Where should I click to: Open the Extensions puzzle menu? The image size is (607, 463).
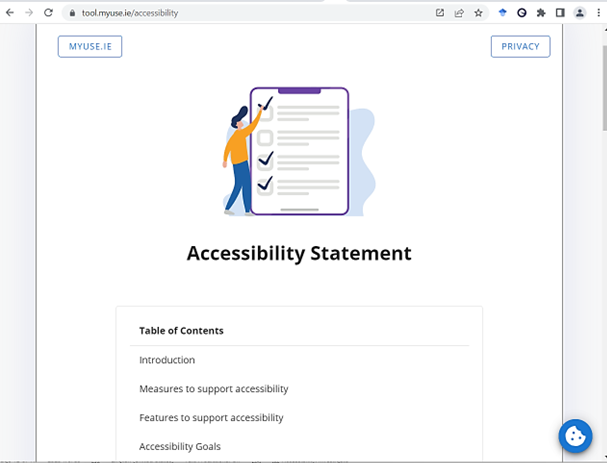pyautogui.click(x=541, y=13)
